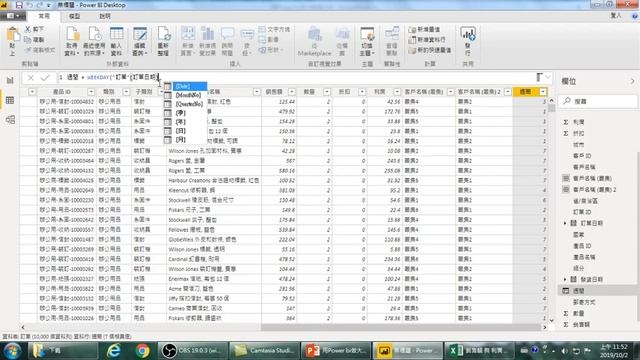The height and width of the screenshot is (360, 640).
Task: Switch to OBS window in taskbar
Action: pos(192,351)
